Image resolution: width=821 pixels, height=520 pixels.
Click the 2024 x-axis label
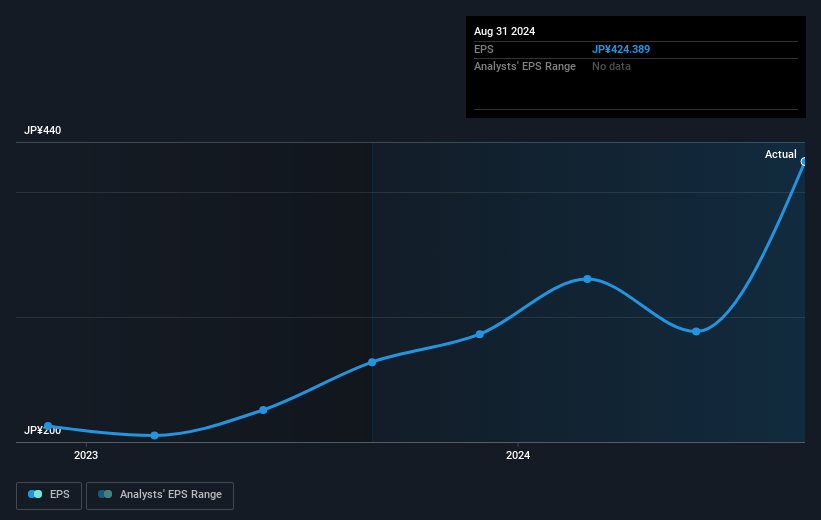tap(518, 456)
